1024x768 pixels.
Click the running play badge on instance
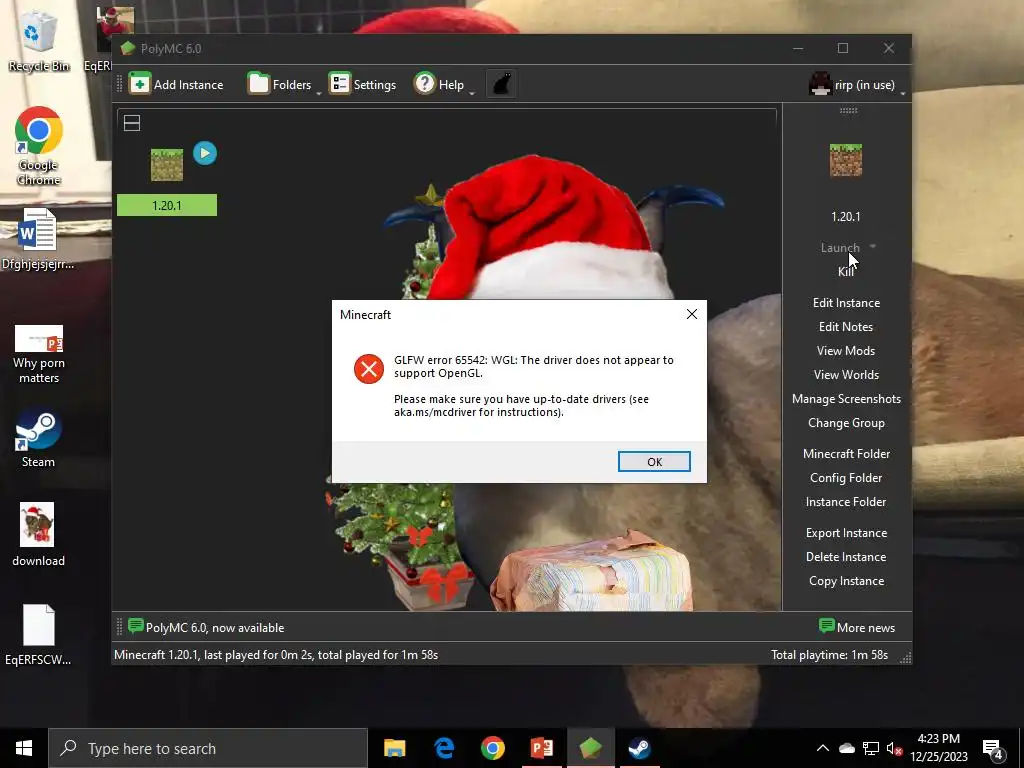click(205, 153)
